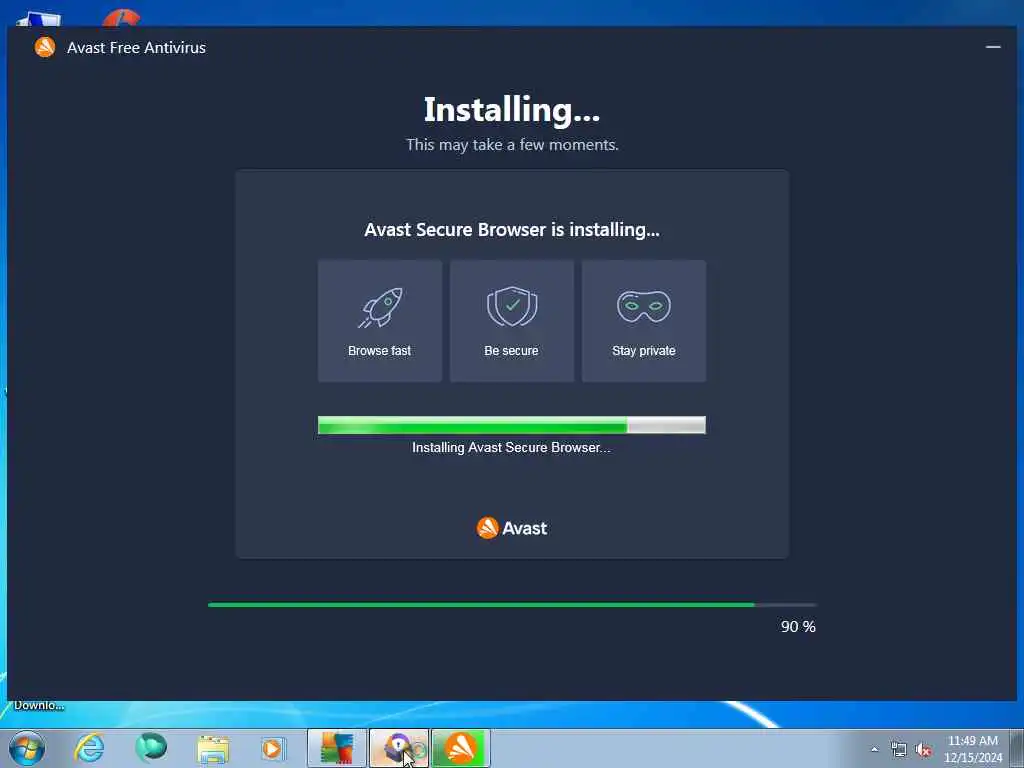The width and height of the screenshot is (1024, 768).
Task: Click the Avast Free Antivirus window title
Action: (136, 48)
